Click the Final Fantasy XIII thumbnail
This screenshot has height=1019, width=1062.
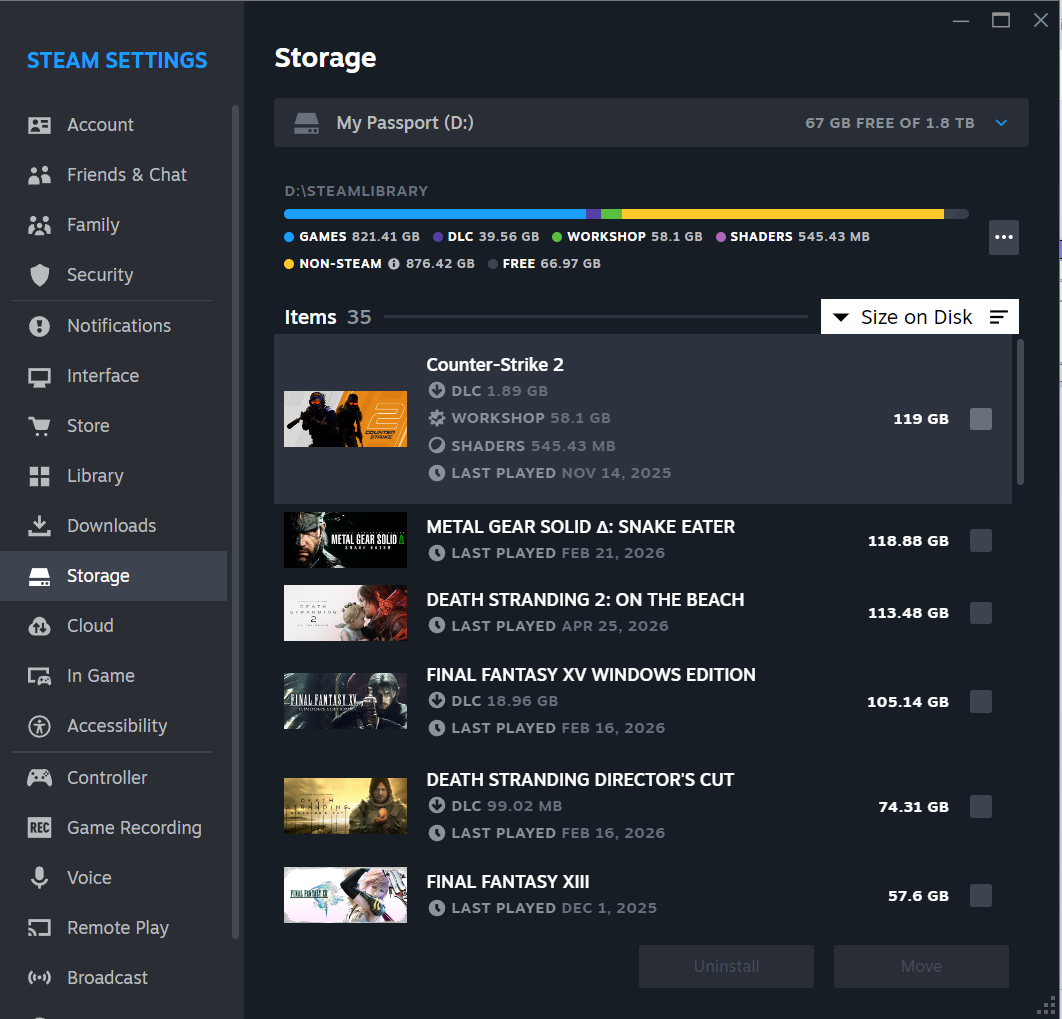(x=345, y=895)
